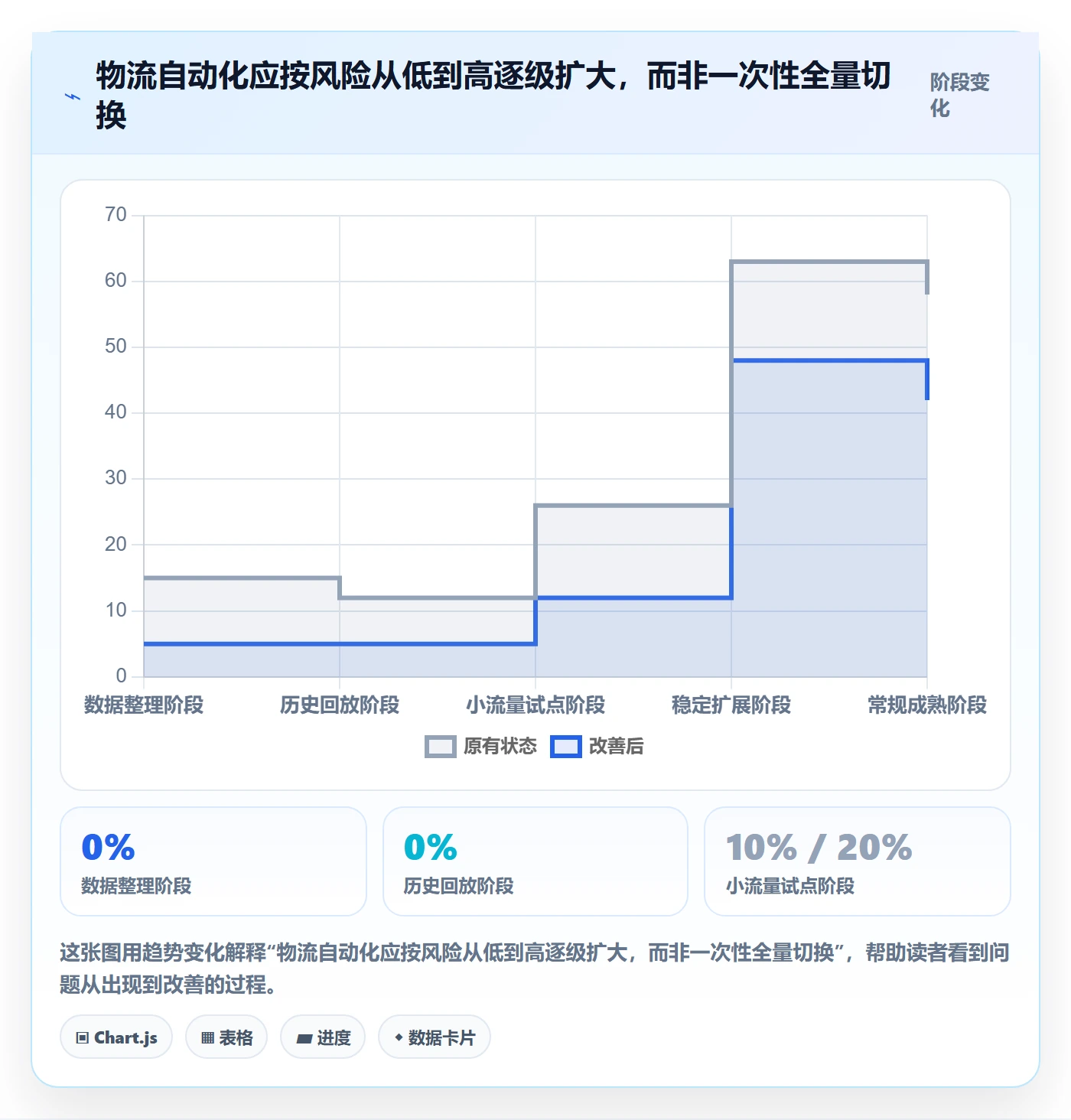1071x1120 pixels.
Task: Toggle the 改善后 legend swatch
Action: tap(566, 747)
